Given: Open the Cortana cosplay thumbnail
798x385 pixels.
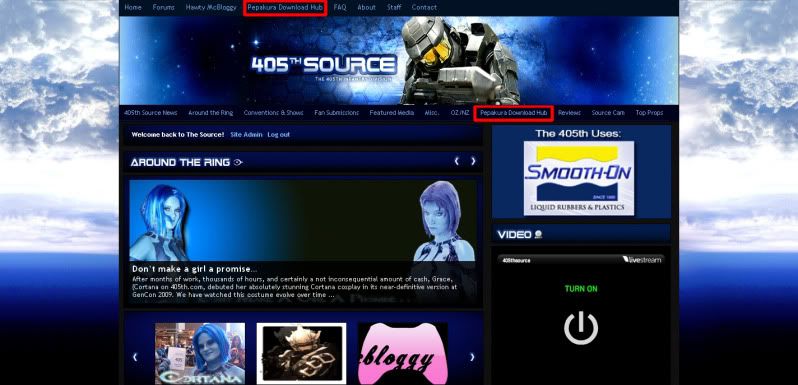Looking at the screenshot, I should pos(200,353).
